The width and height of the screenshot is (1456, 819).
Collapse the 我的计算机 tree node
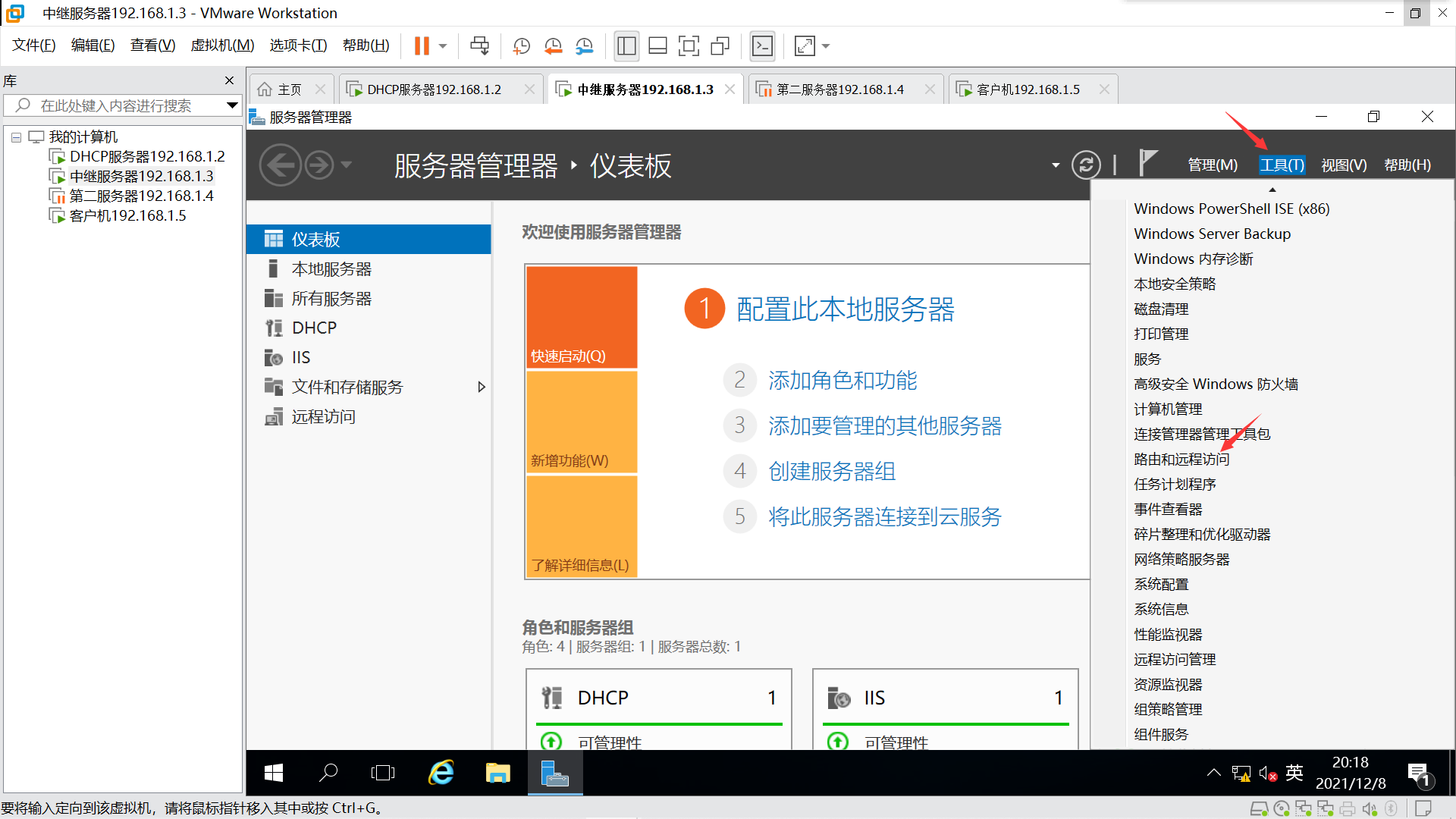(16, 137)
